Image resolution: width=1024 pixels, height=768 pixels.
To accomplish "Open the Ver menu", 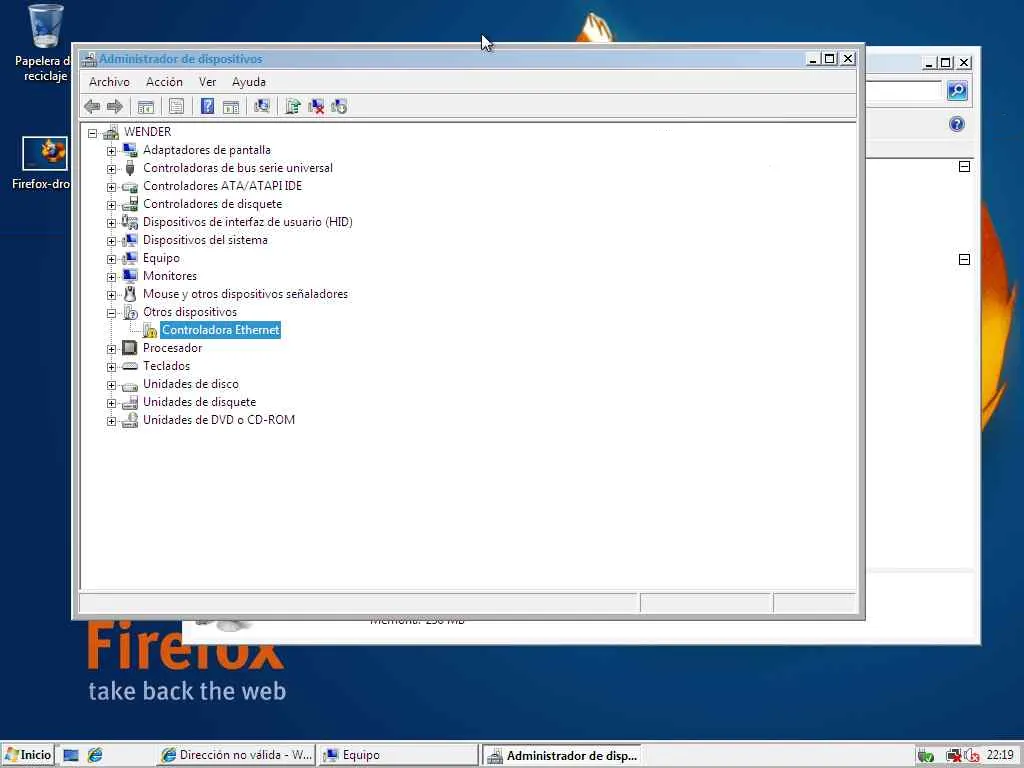I will pos(207,82).
